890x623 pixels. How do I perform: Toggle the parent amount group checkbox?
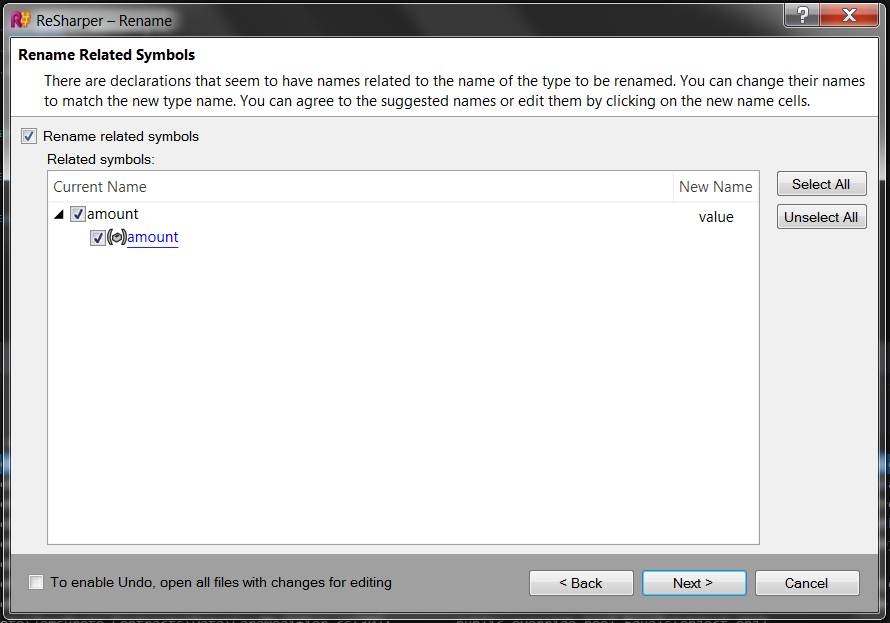tap(78, 214)
